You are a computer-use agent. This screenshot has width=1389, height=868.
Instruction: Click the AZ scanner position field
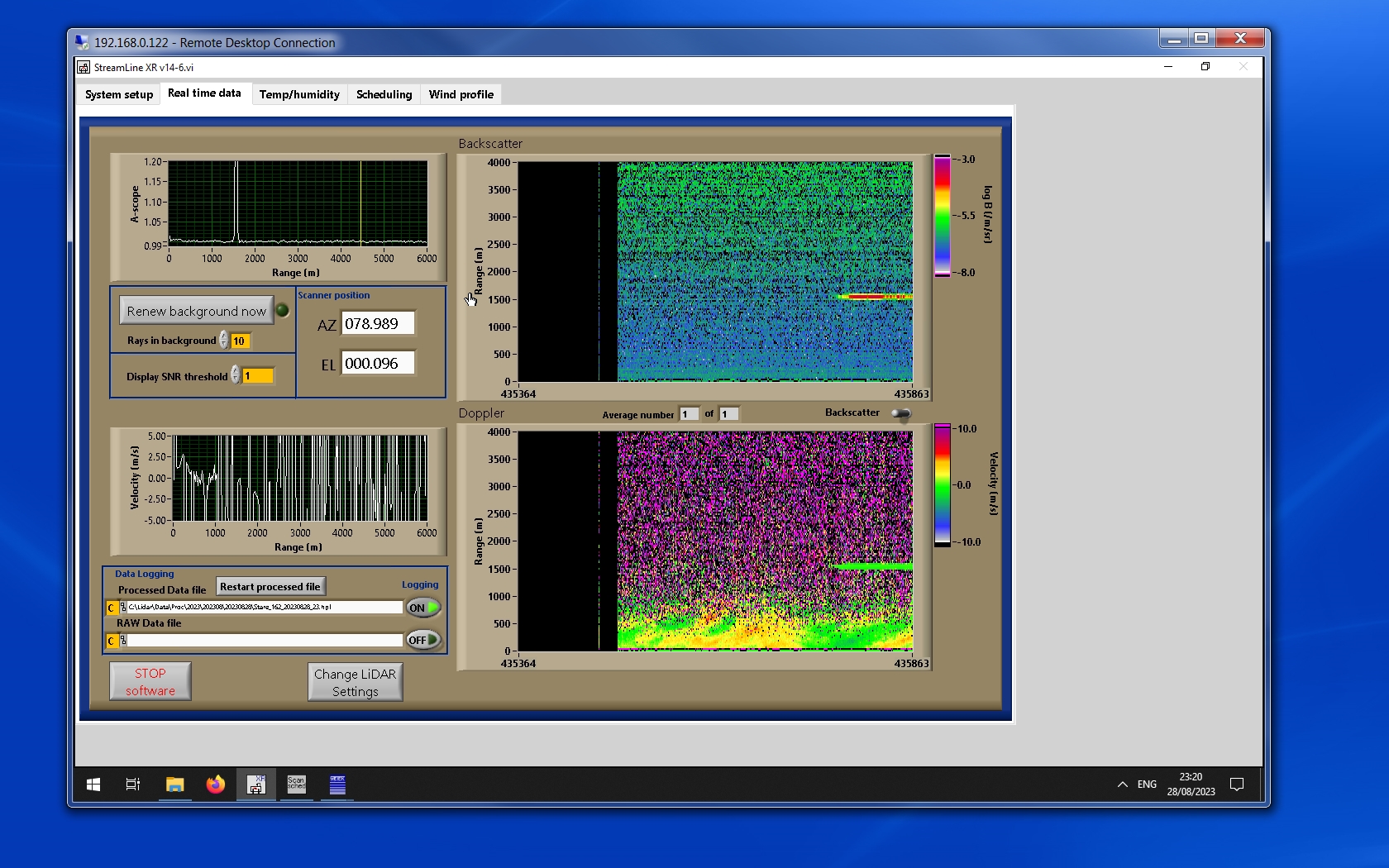pyautogui.click(x=379, y=324)
